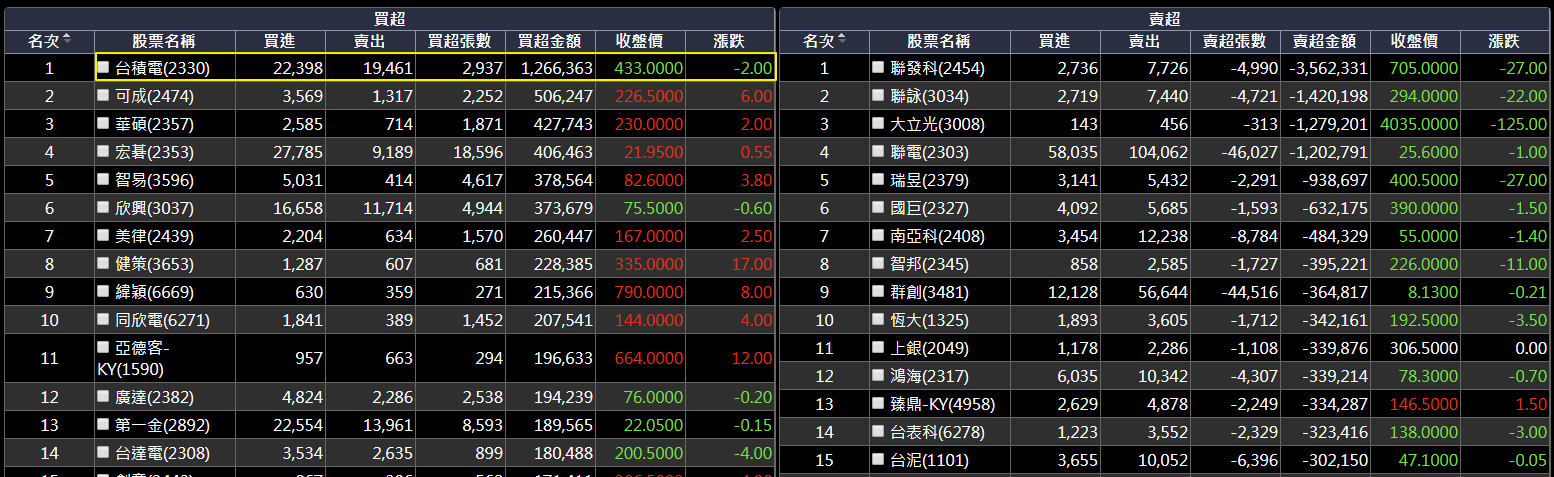The image size is (1554, 477).
Task: Select the 臻鼎-KY(4958) checkbox
Action: click(878, 404)
